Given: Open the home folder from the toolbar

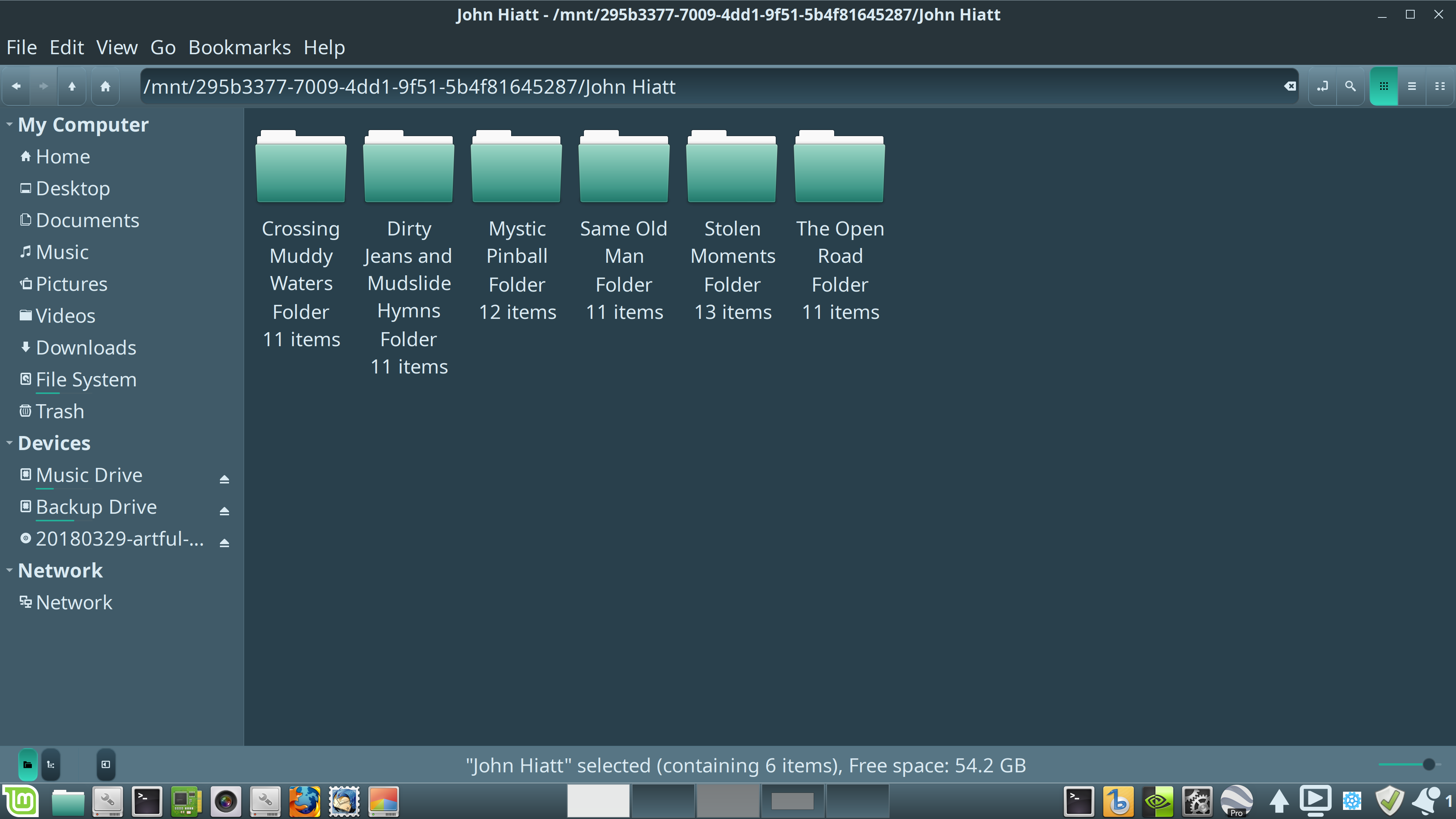Looking at the screenshot, I should [105, 86].
